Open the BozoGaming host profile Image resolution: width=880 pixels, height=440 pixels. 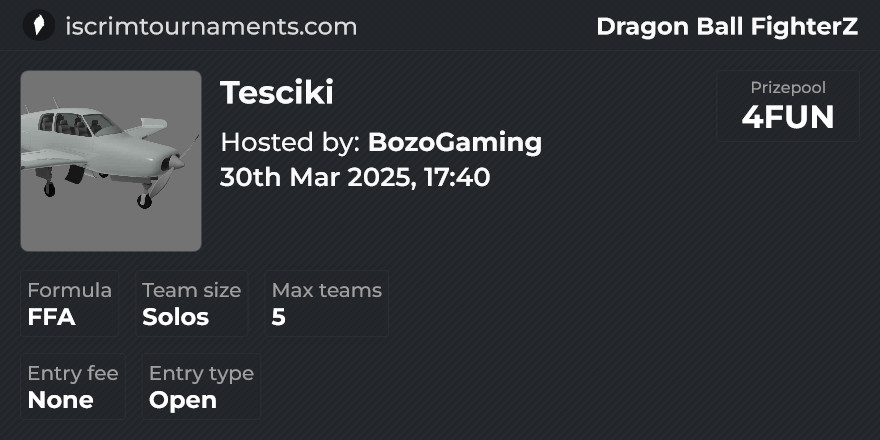coord(455,142)
